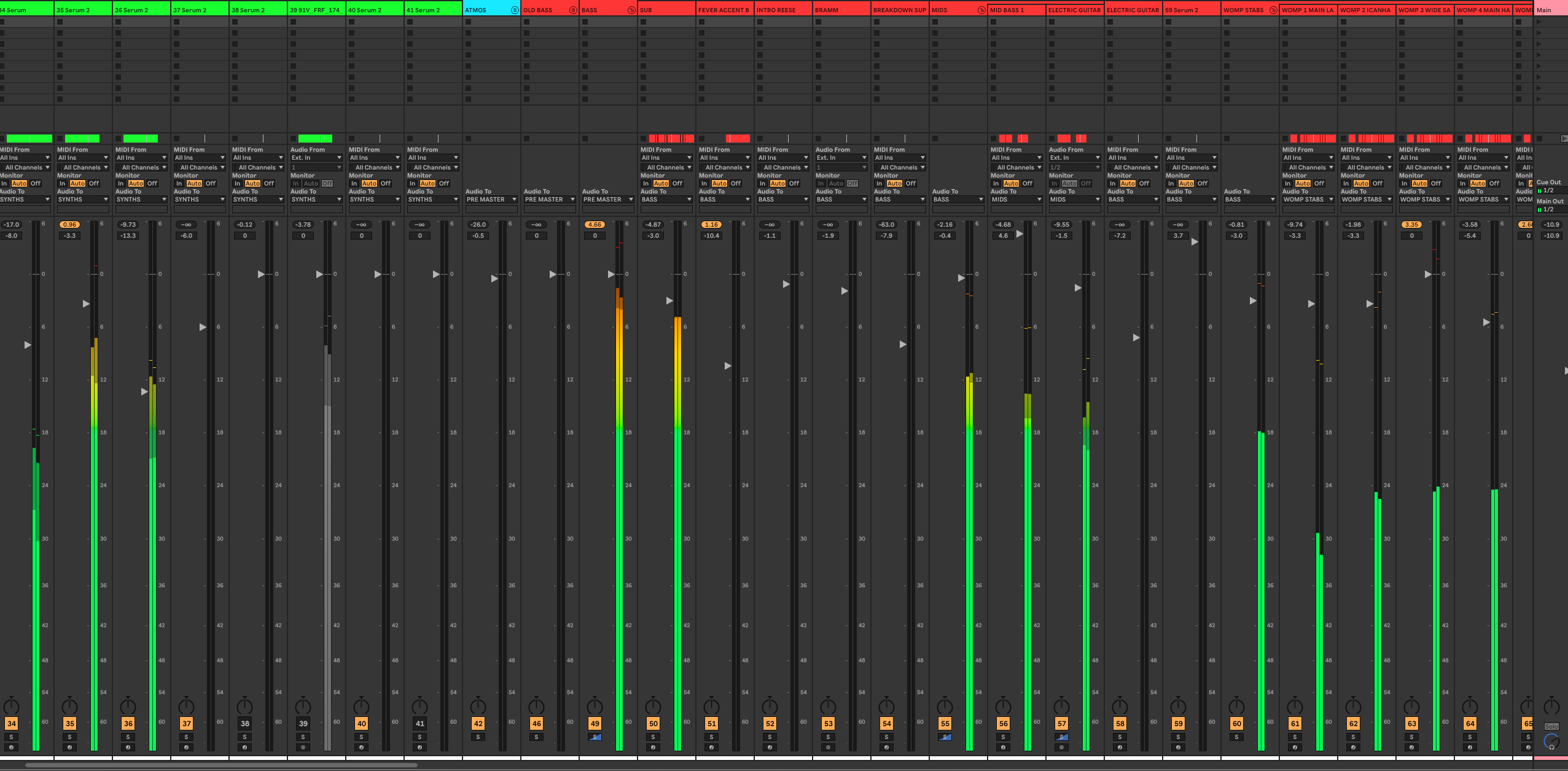This screenshot has height=771, width=1568.
Task: Click the horizontal scrollbar at the bottom
Action: click(221, 765)
